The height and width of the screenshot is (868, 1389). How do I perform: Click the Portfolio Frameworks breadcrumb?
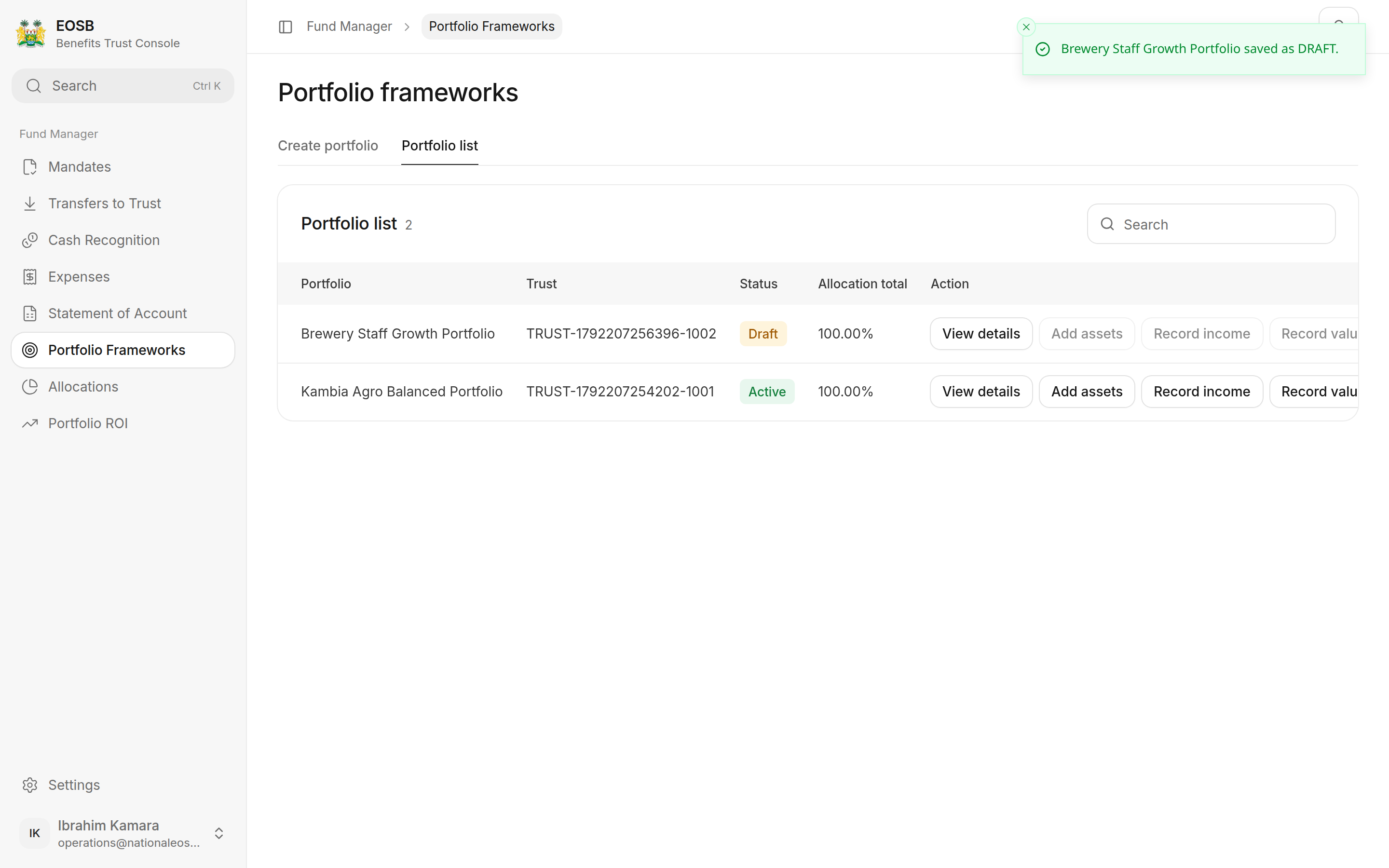491,27
